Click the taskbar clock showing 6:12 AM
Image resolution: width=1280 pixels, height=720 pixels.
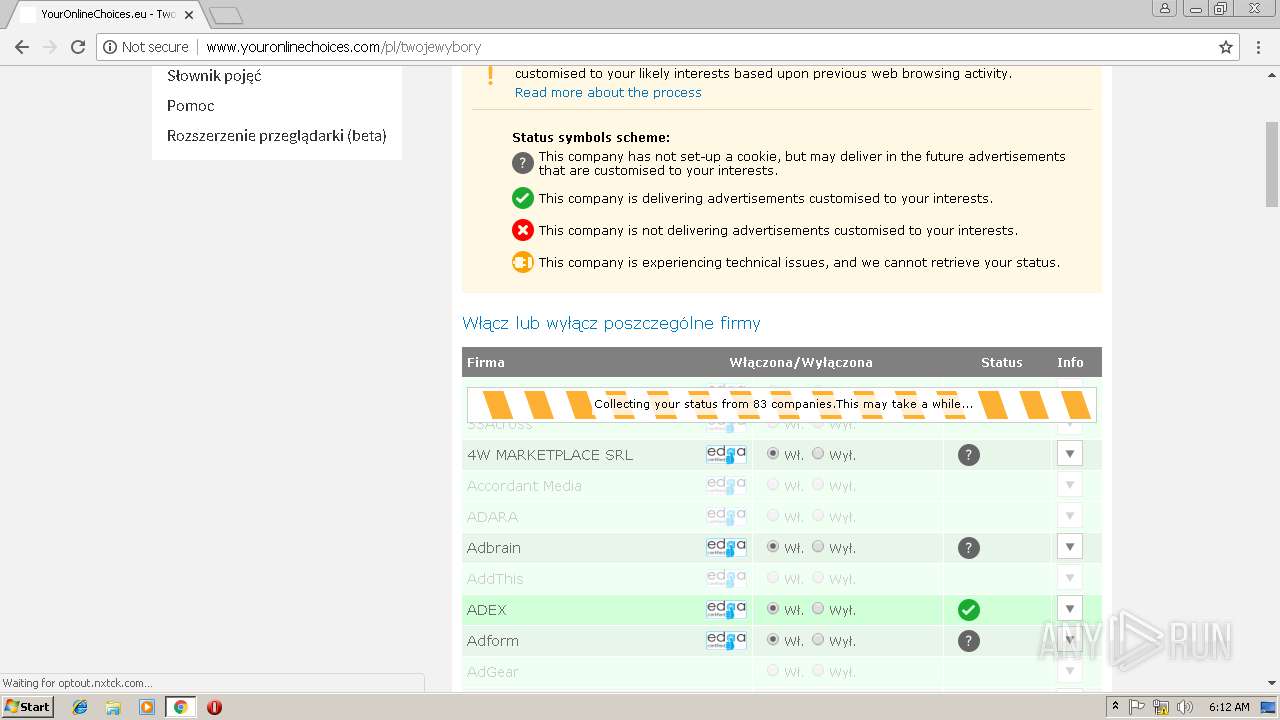1229,707
